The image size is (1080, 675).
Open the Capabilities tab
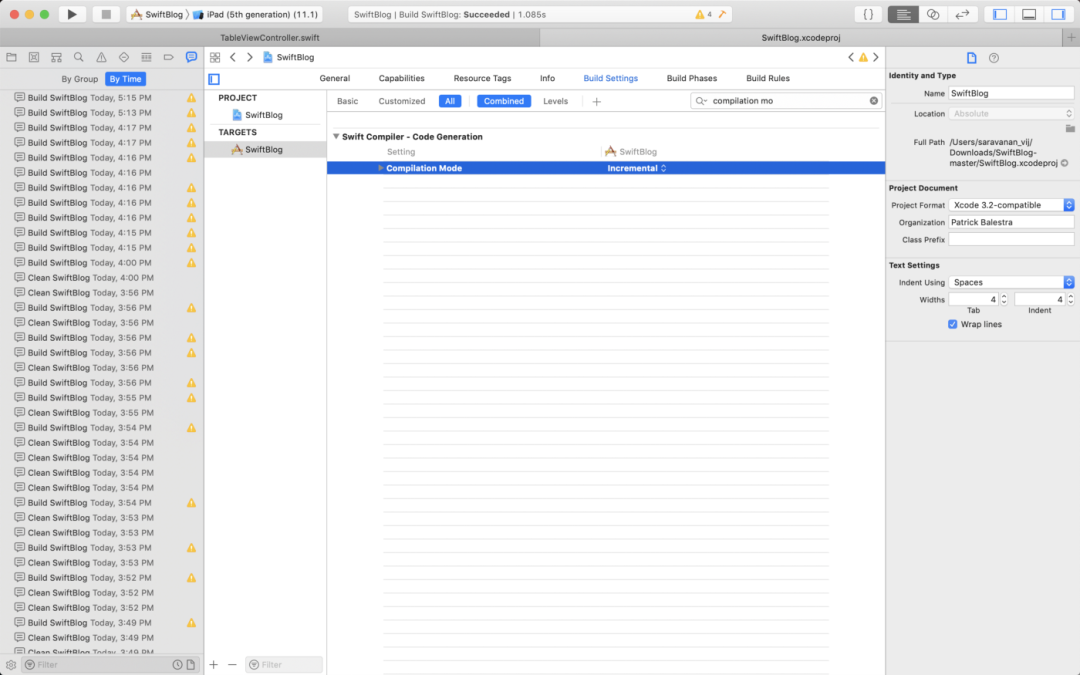point(402,79)
